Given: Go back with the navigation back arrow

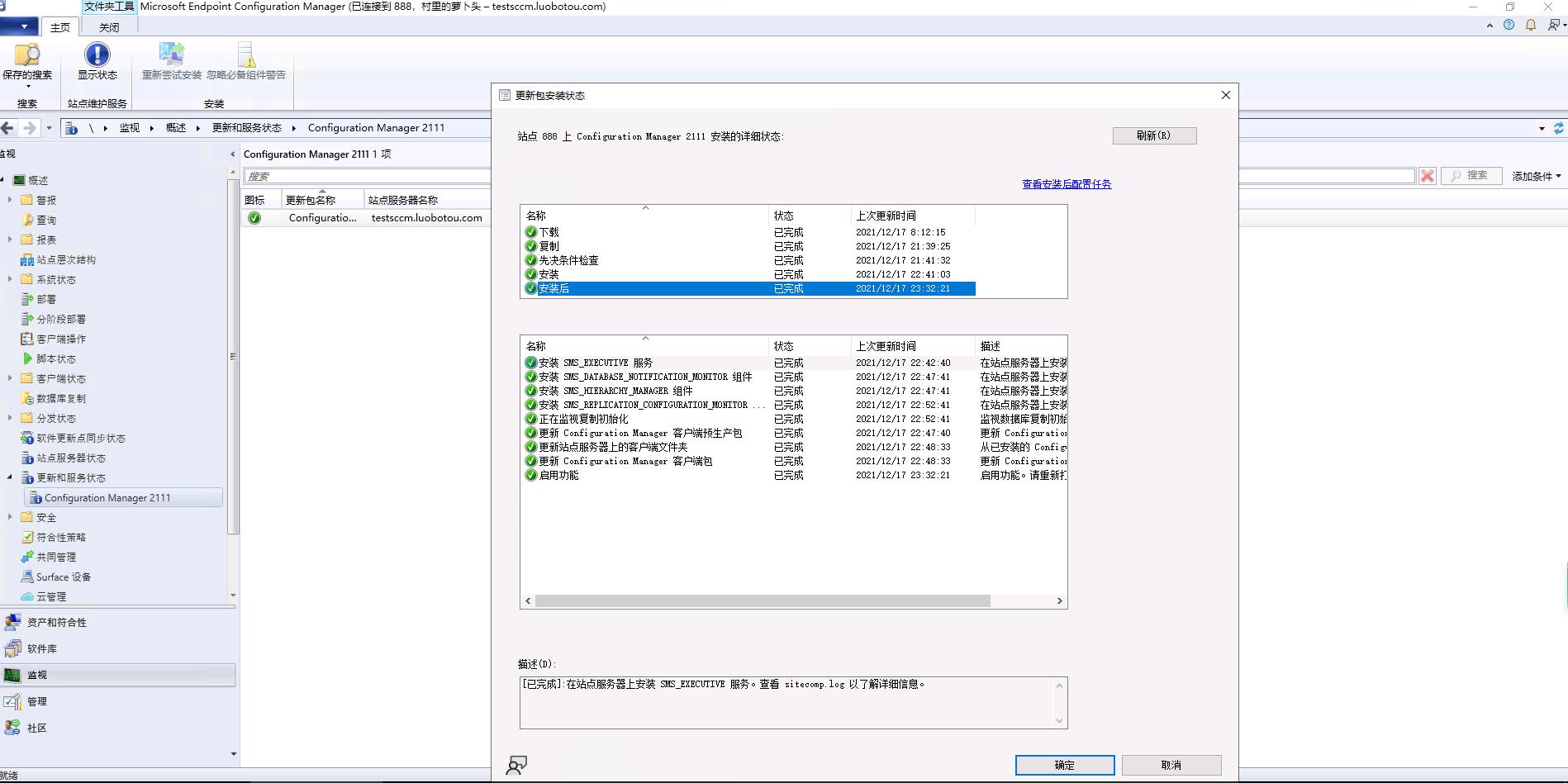Looking at the screenshot, I should [x=8, y=128].
